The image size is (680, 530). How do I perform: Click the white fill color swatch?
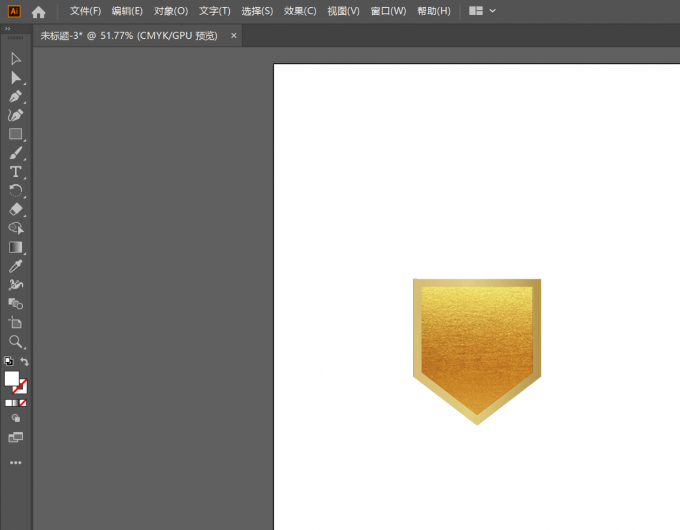[12, 378]
